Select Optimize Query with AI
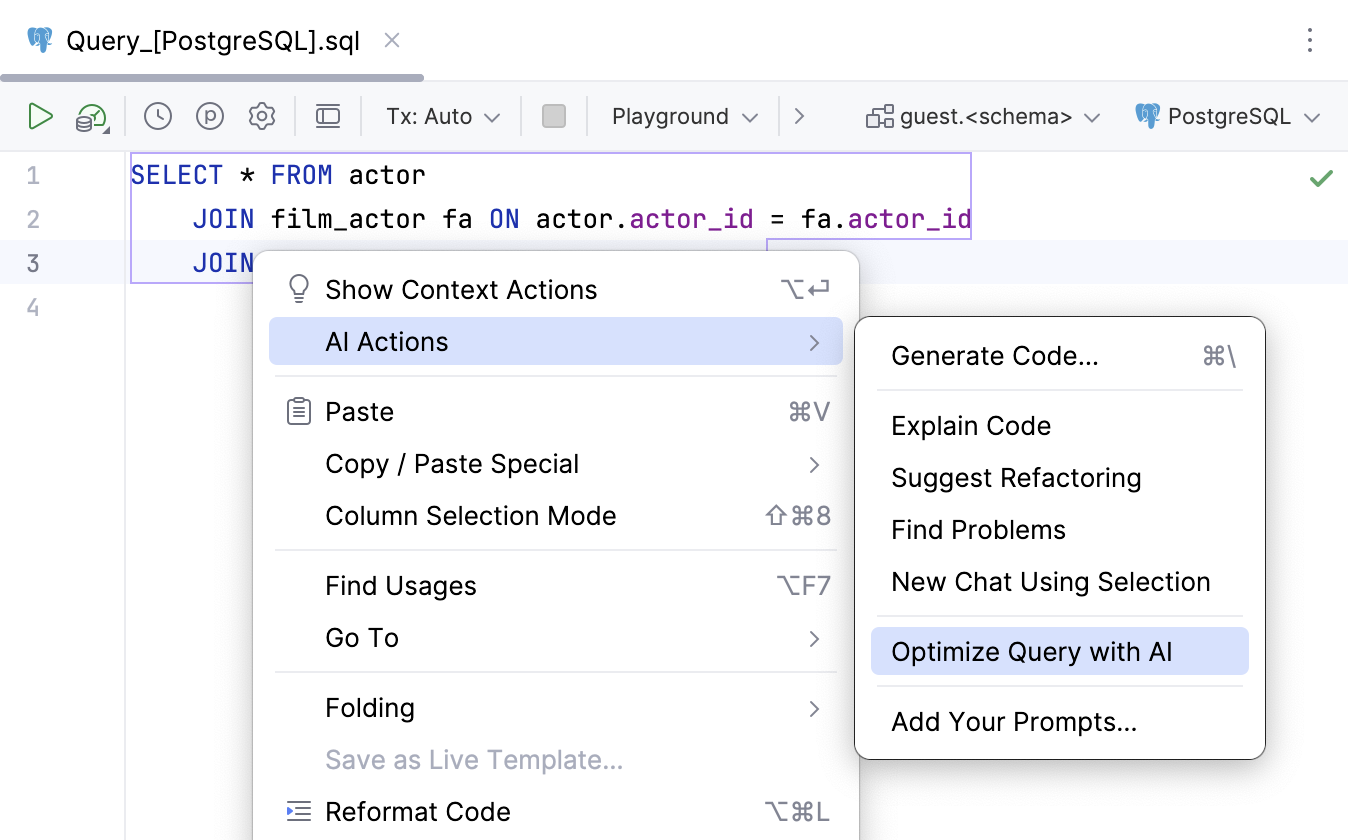The height and width of the screenshot is (840, 1348). click(1032, 651)
